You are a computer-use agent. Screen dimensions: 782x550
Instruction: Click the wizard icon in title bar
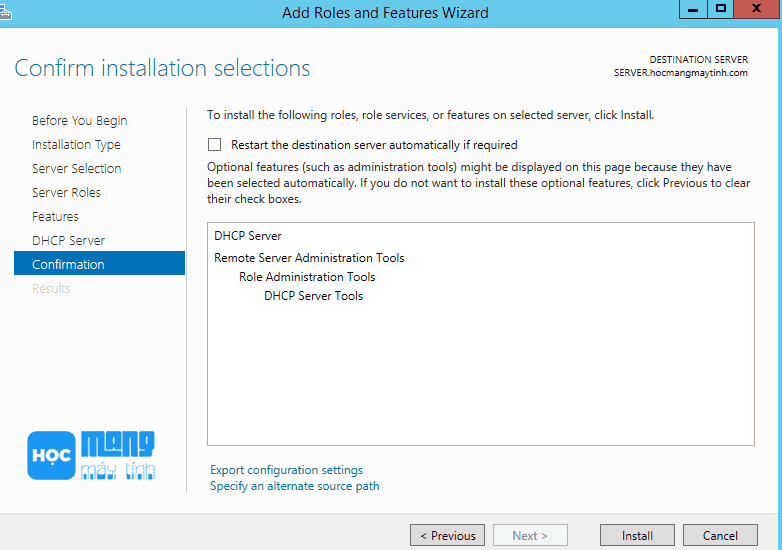5,12
